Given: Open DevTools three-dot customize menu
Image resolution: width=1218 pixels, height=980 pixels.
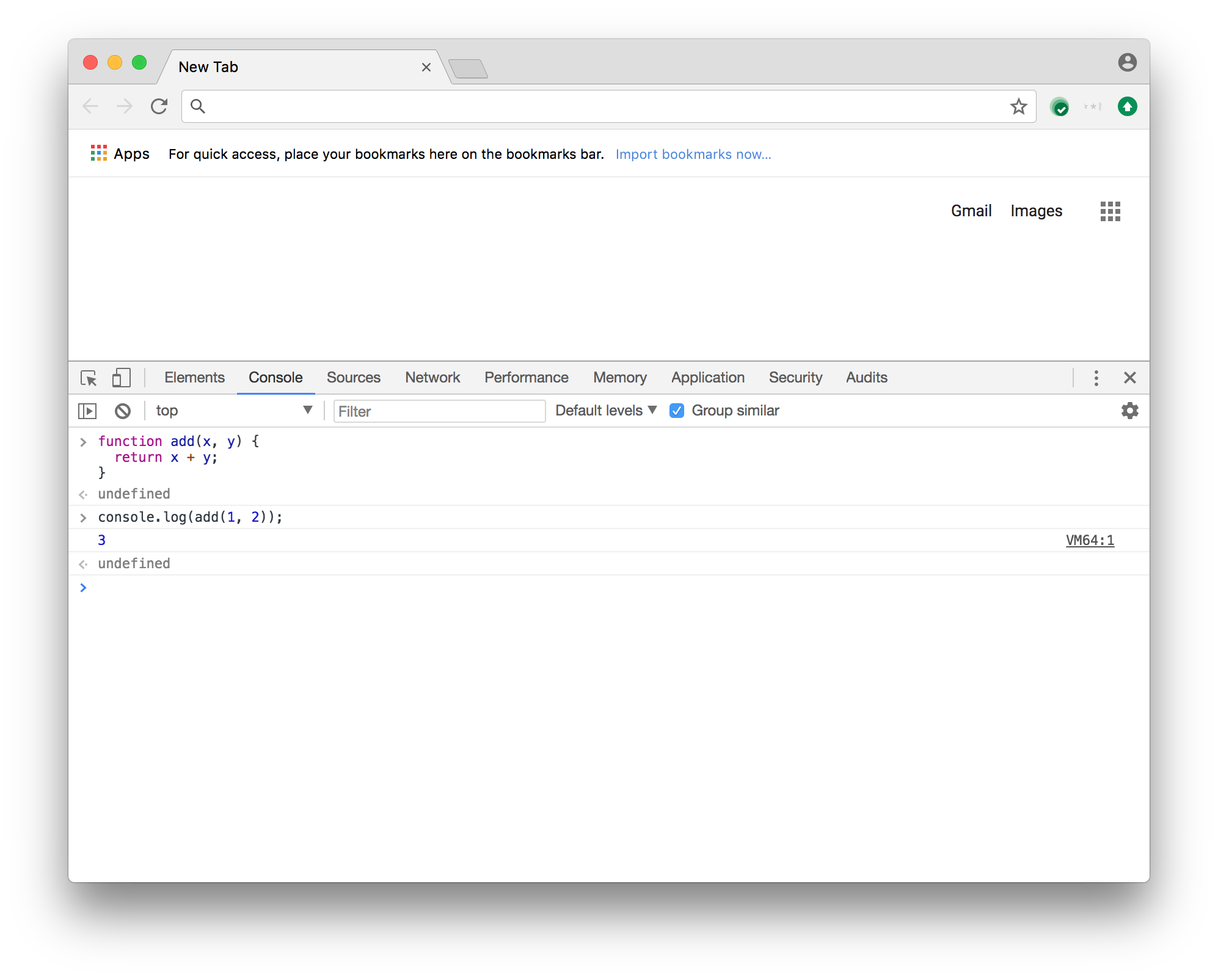Looking at the screenshot, I should pos(1096,378).
